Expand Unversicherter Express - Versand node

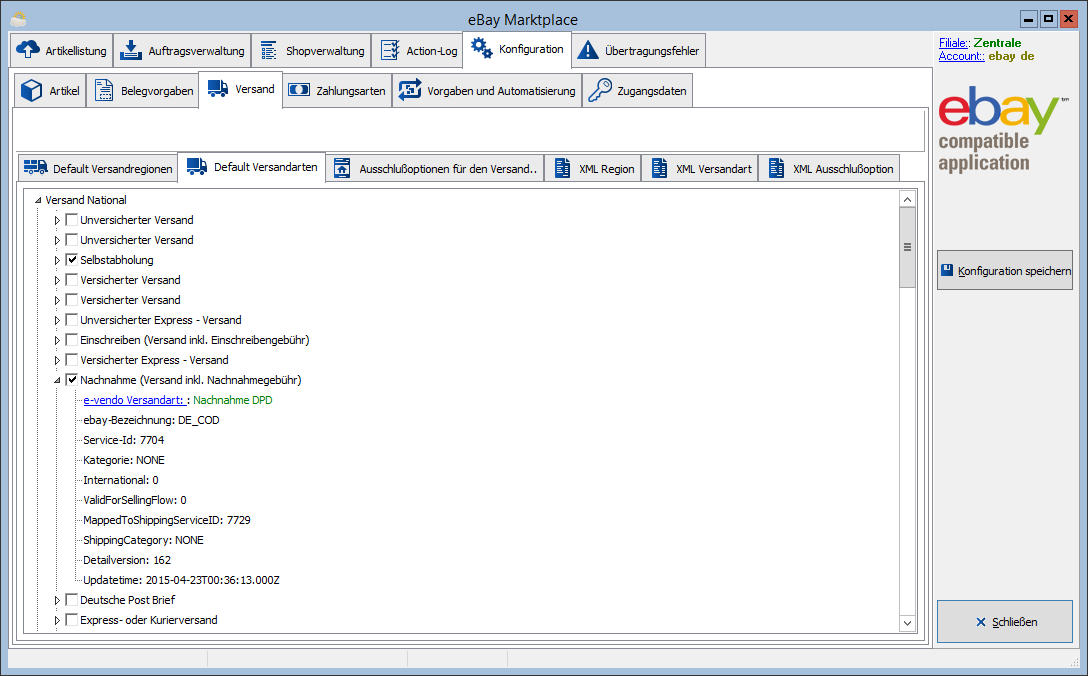[x=57, y=320]
